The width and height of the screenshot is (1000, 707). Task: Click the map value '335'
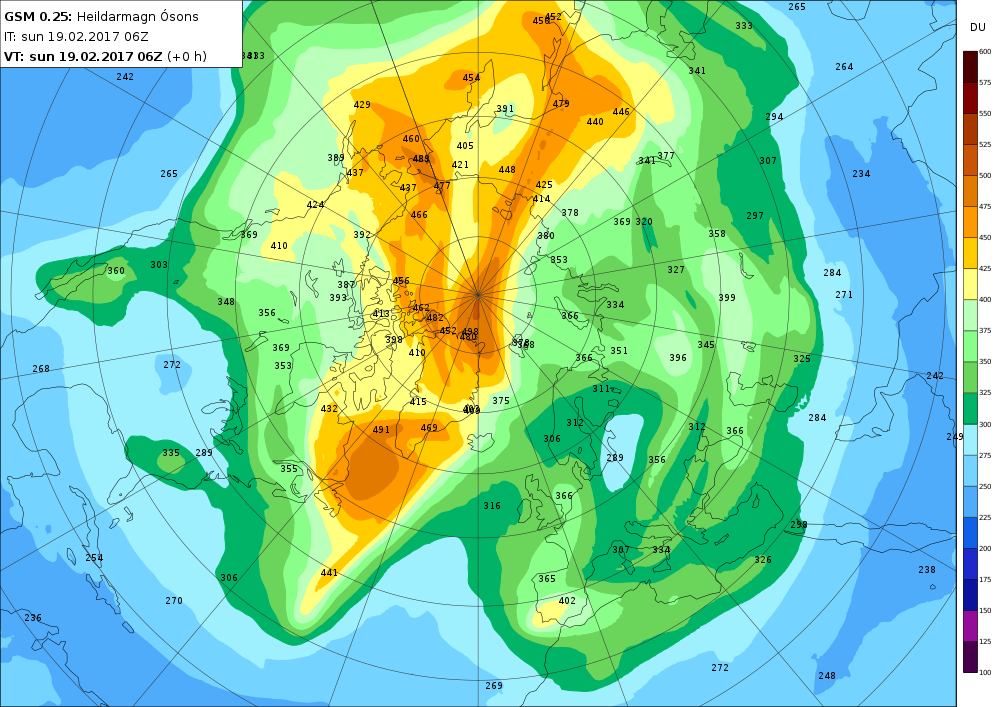click(x=171, y=453)
